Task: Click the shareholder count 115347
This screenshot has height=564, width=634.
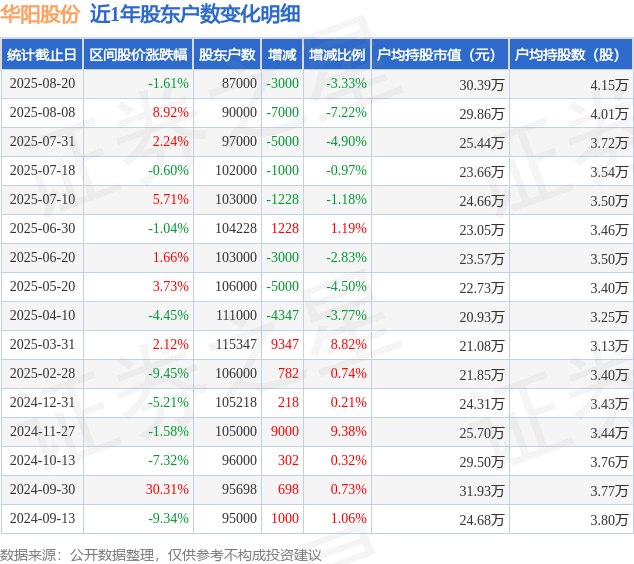Action: coord(236,344)
